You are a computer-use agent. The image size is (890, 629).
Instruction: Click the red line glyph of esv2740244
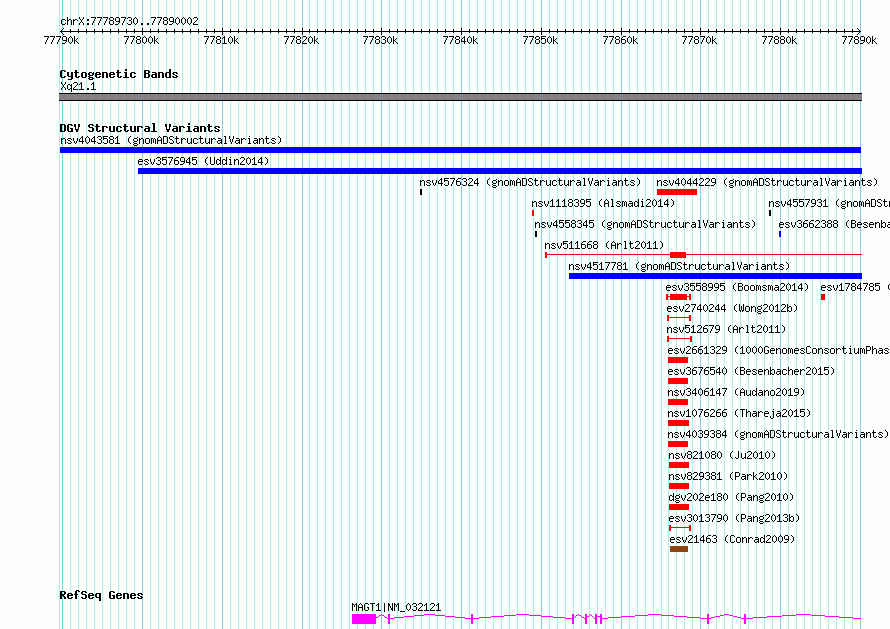(679, 318)
